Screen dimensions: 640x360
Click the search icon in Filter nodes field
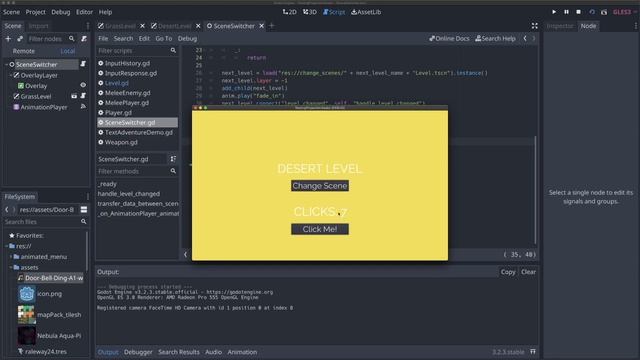pos(71,39)
